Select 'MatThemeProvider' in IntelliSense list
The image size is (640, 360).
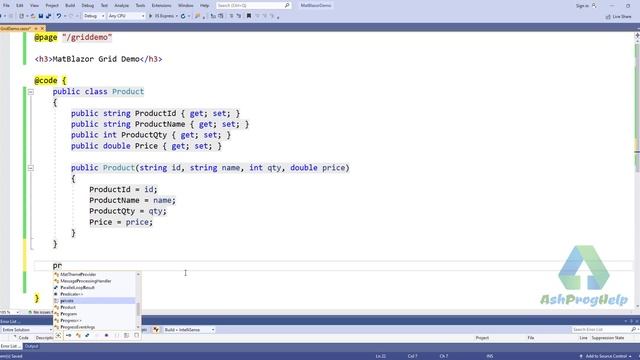click(78, 274)
